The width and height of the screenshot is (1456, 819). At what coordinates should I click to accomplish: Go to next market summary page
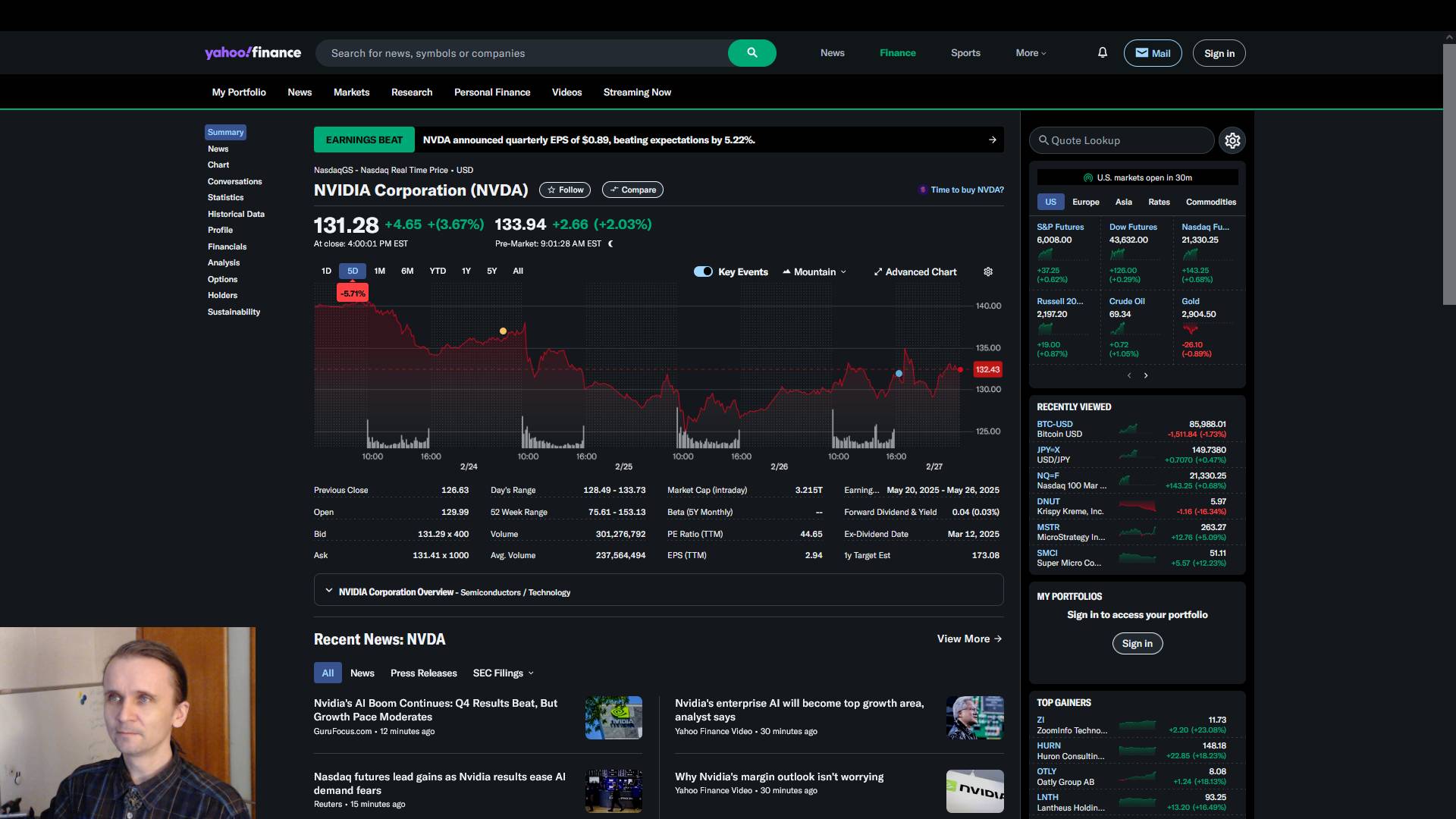tap(1146, 376)
